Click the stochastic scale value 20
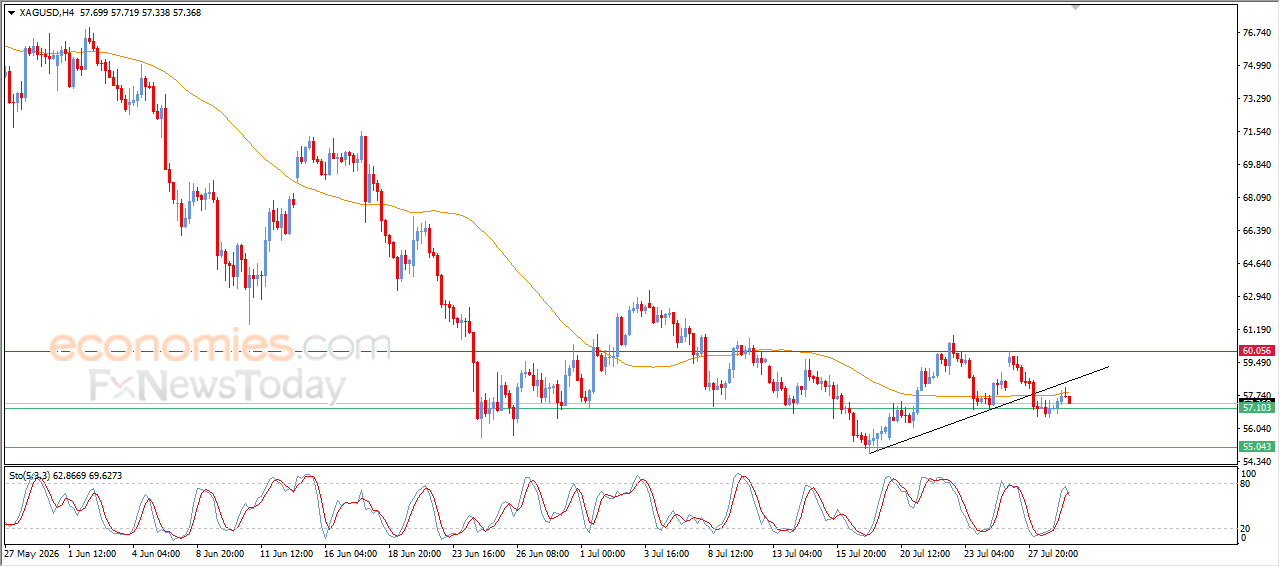This screenshot has height=567, width=1280. pos(1246,528)
